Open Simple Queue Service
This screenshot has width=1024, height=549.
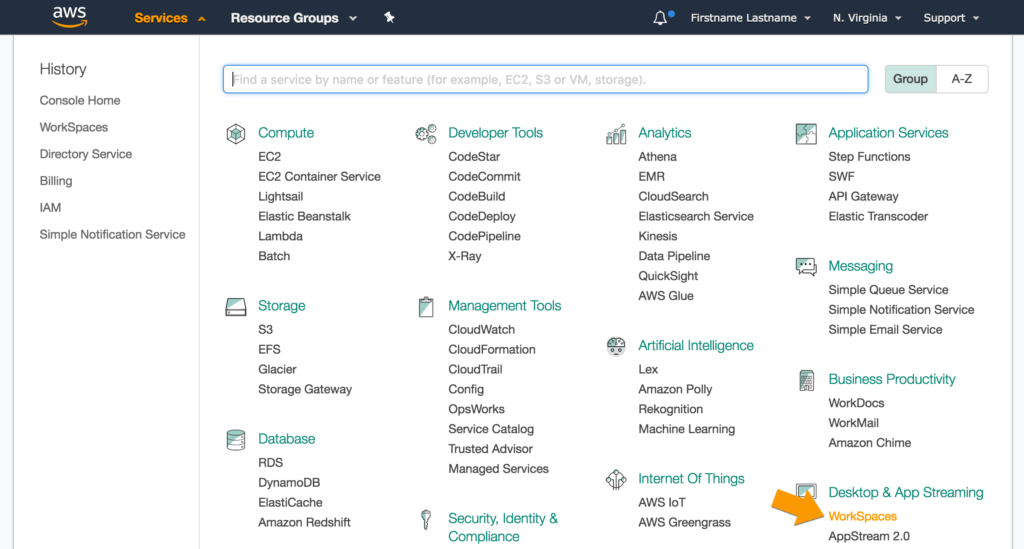pos(888,290)
